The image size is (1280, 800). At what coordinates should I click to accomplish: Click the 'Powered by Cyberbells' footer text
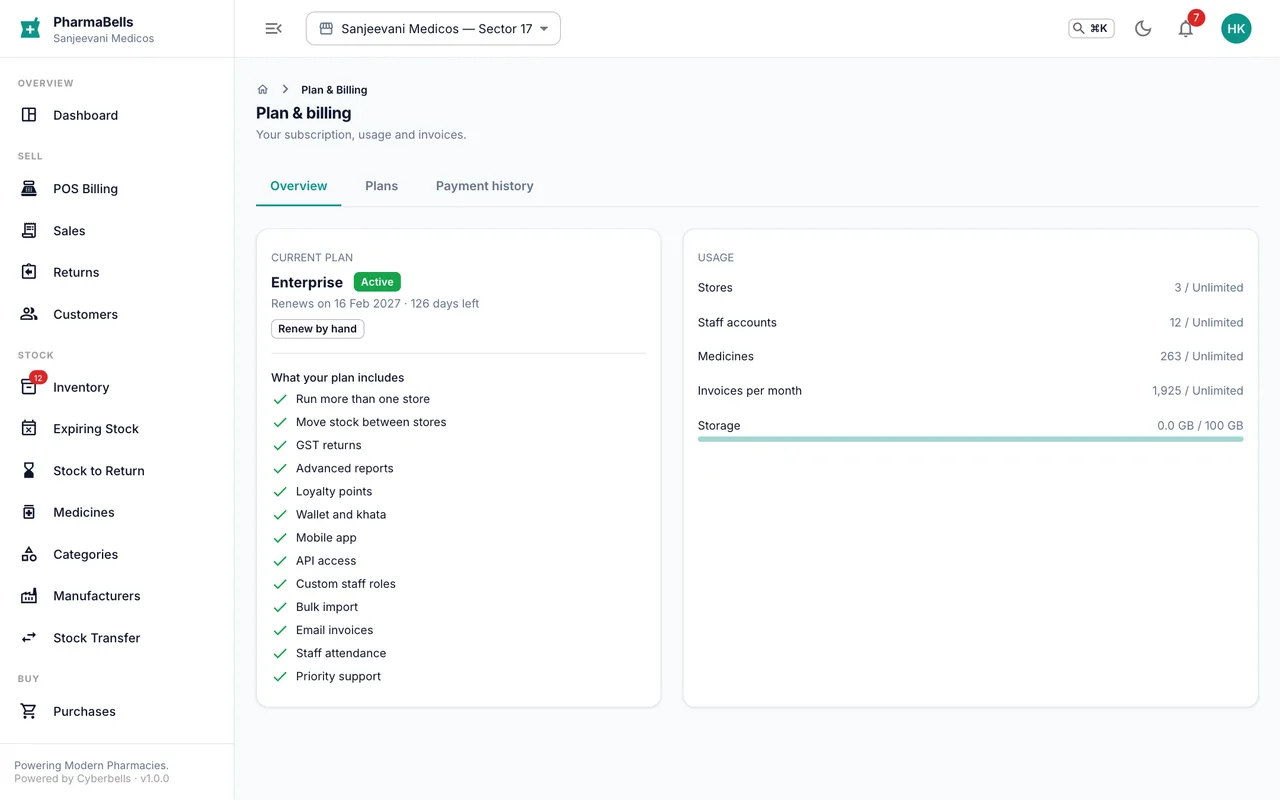pos(73,779)
